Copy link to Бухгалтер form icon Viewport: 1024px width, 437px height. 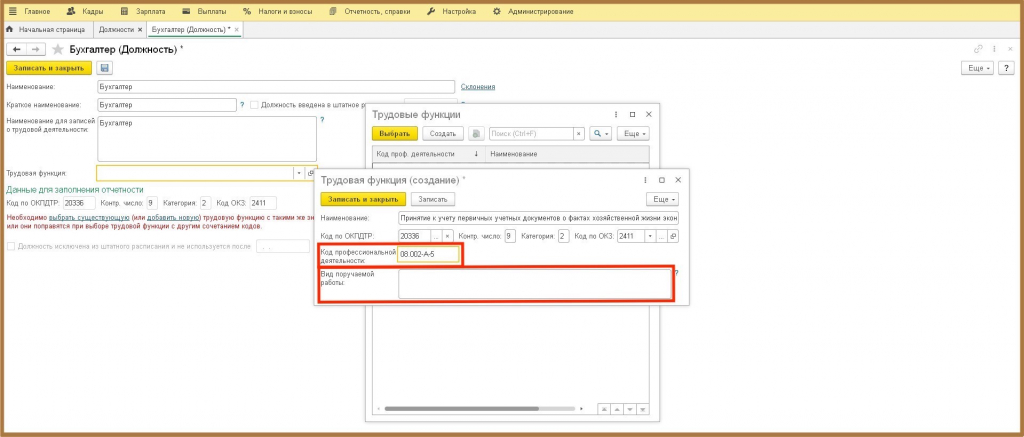pos(978,49)
